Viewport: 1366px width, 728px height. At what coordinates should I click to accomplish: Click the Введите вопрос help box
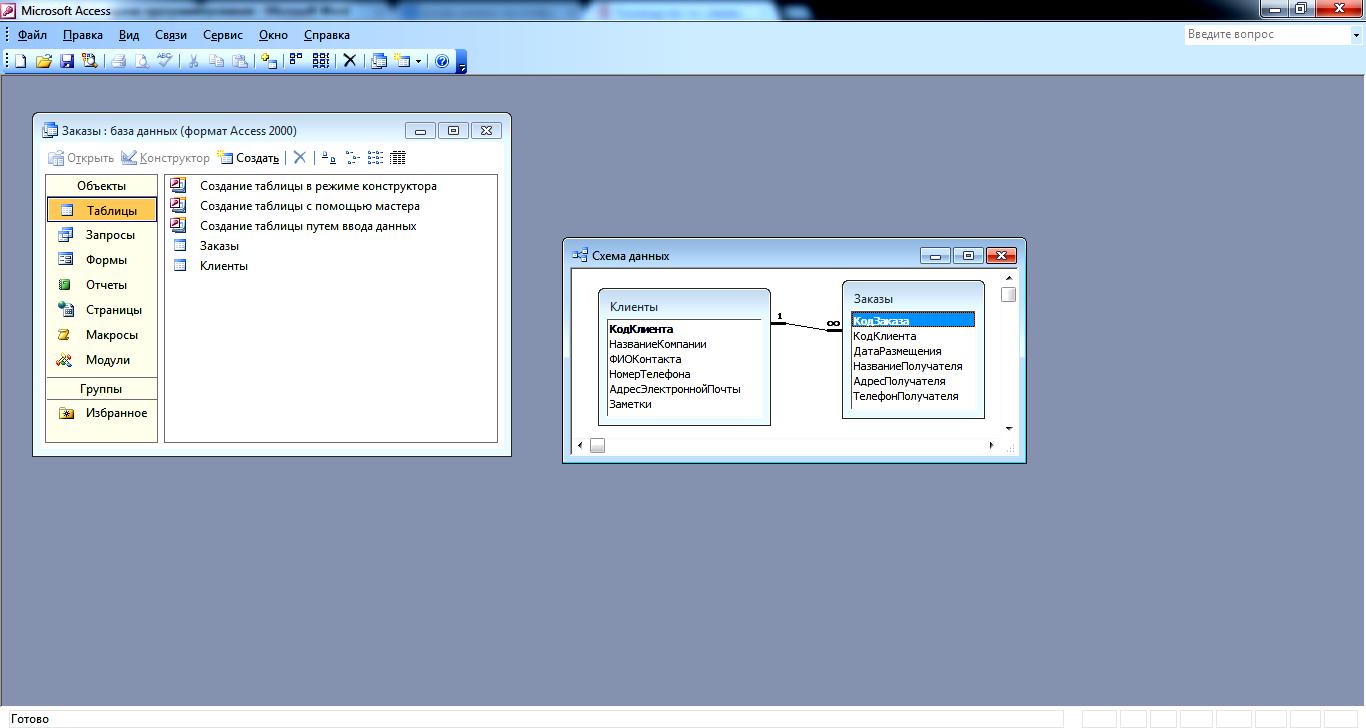pyautogui.click(x=1266, y=34)
